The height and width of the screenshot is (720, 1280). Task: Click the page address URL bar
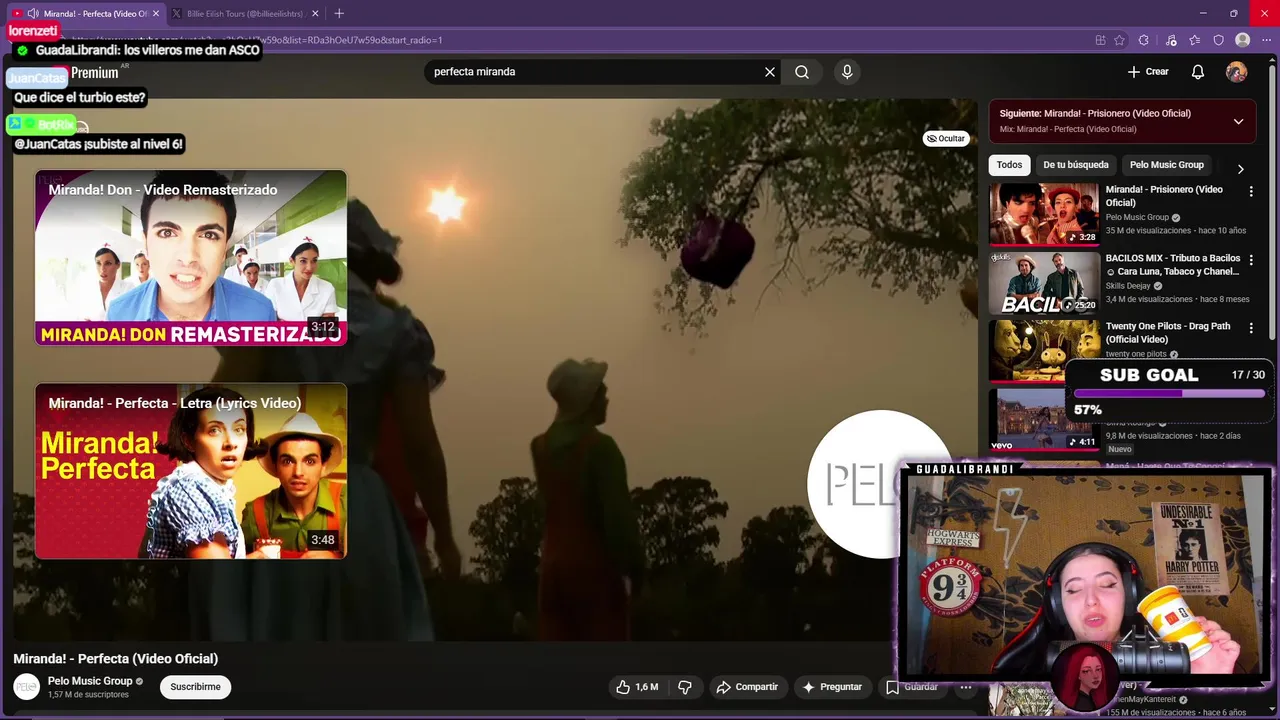pyautogui.click(x=580, y=40)
